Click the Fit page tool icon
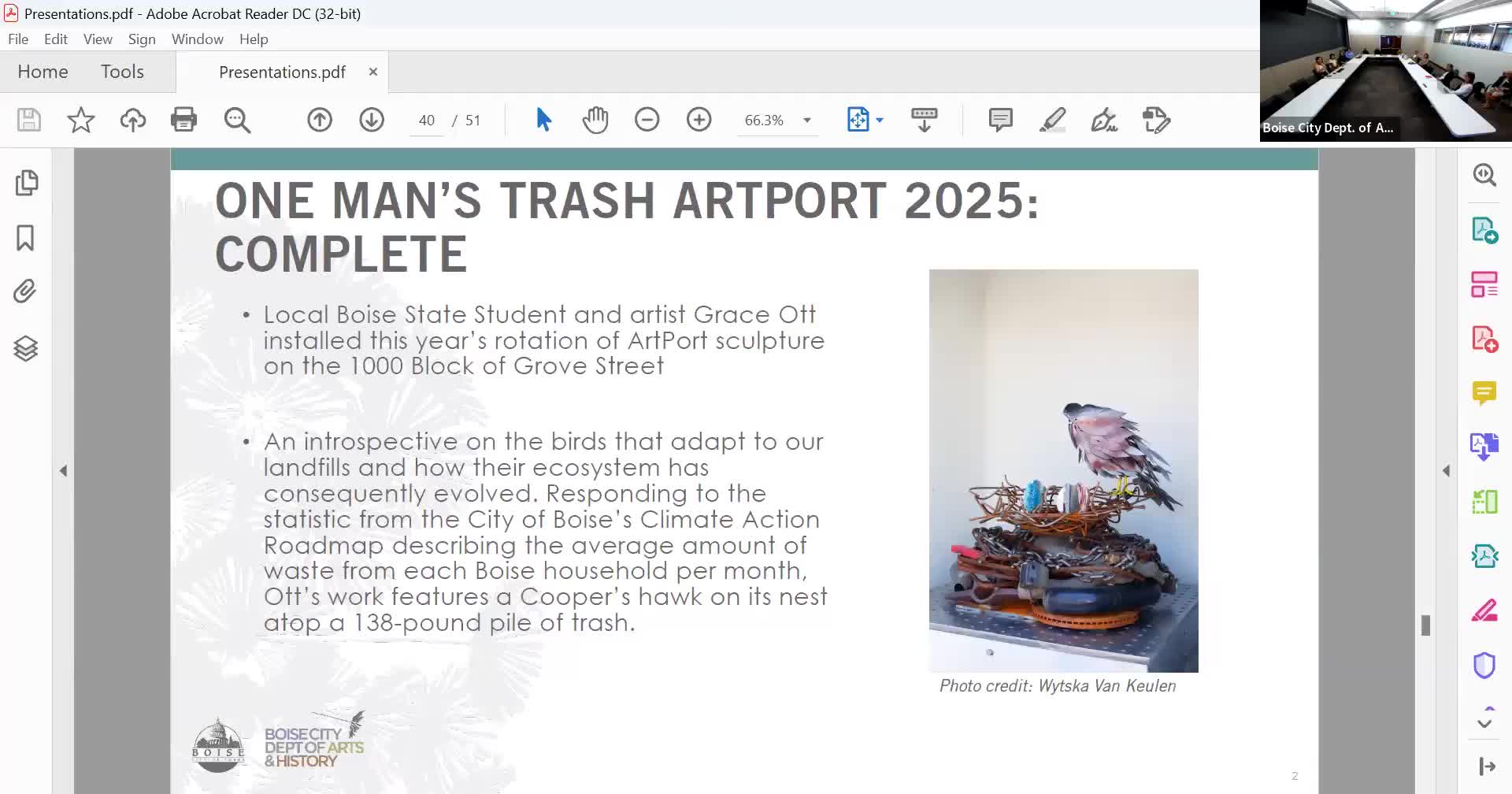1512x794 pixels. tap(858, 120)
